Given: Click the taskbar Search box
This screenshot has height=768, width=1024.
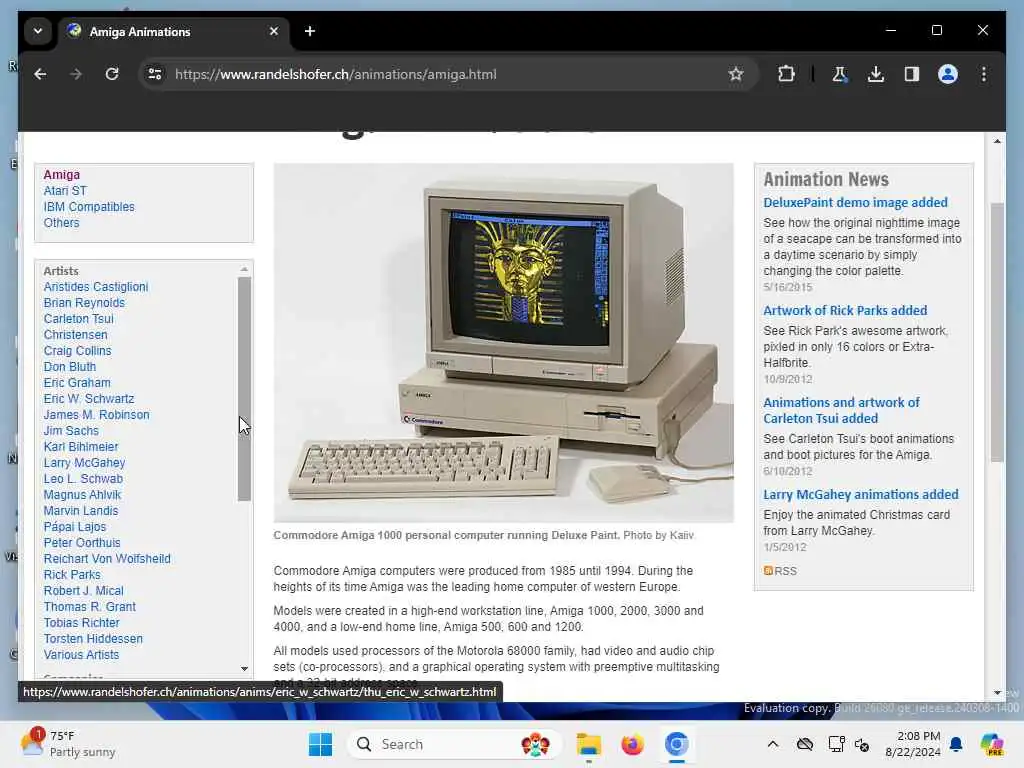Looking at the screenshot, I should (x=454, y=744).
